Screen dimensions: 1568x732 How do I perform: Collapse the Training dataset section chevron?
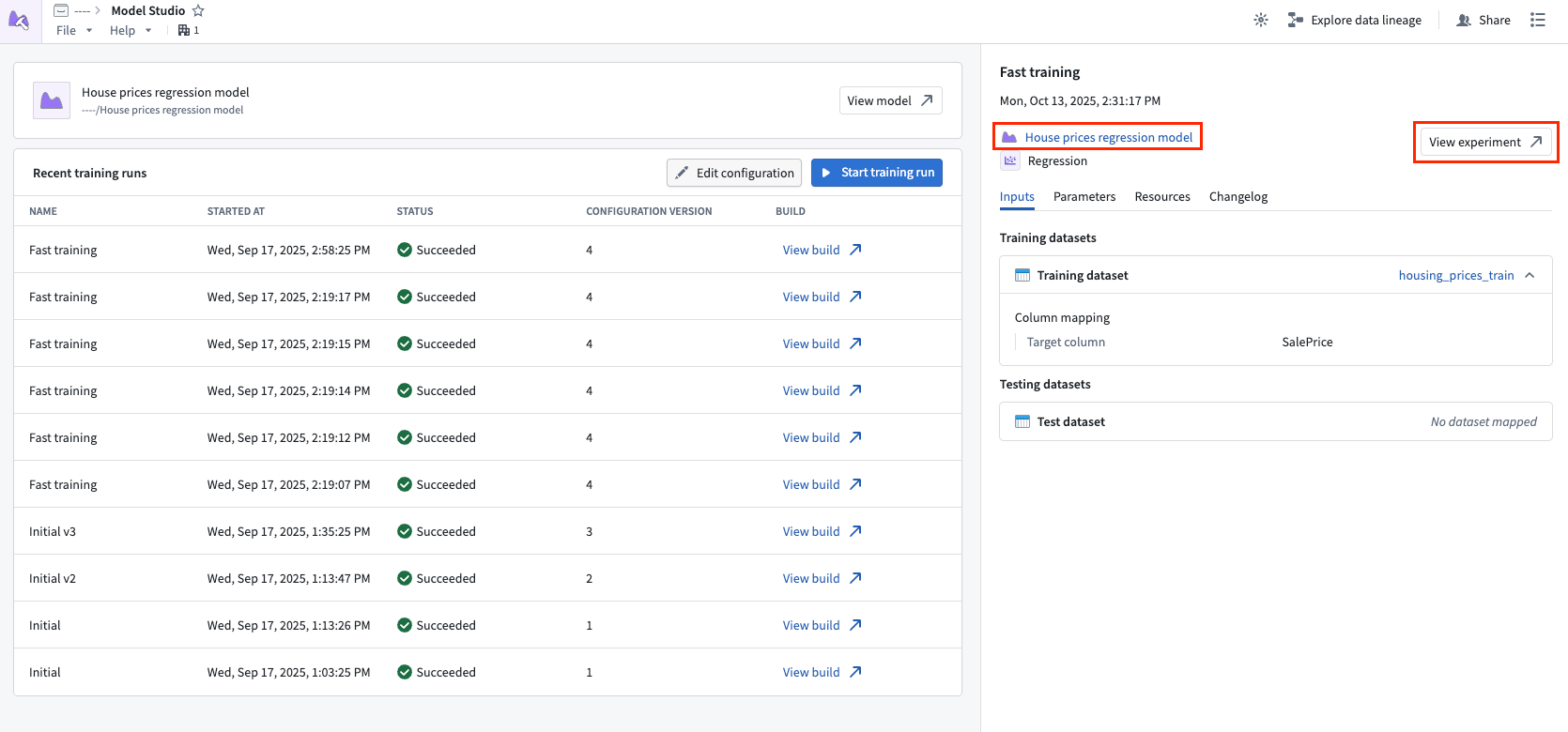(x=1530, y=275)
